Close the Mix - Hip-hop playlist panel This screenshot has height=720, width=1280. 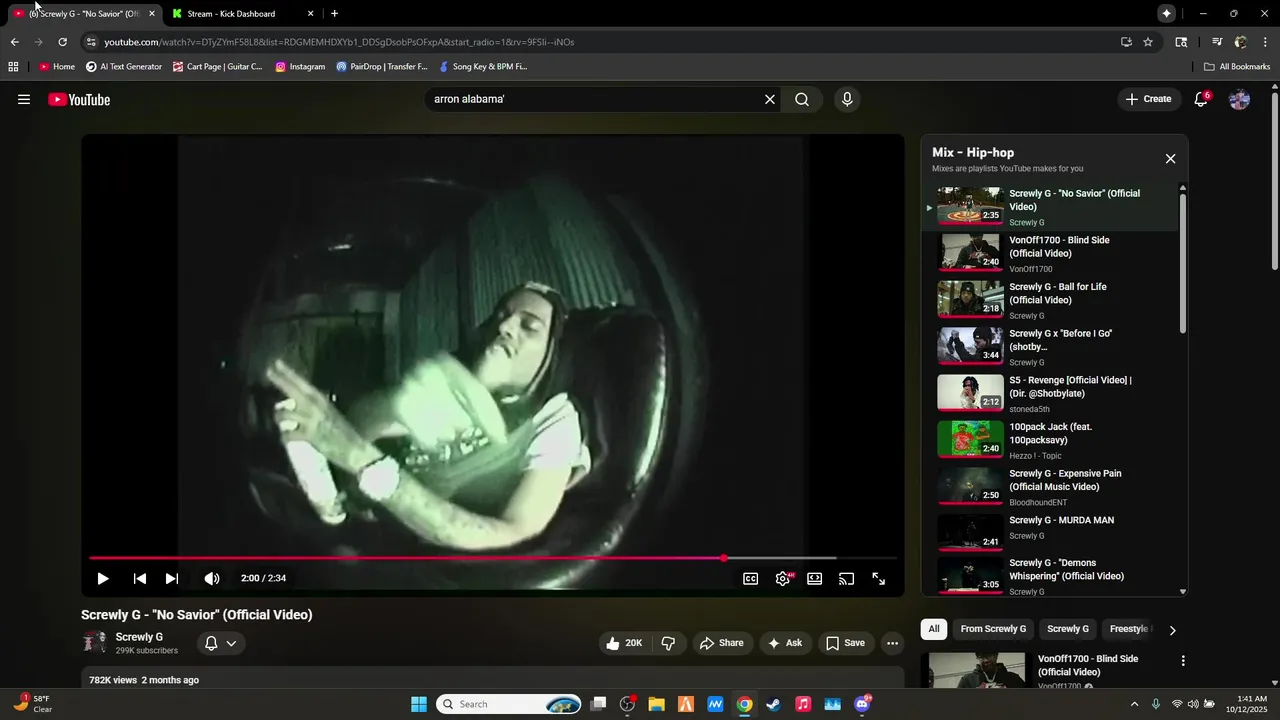coord(1170,159)
